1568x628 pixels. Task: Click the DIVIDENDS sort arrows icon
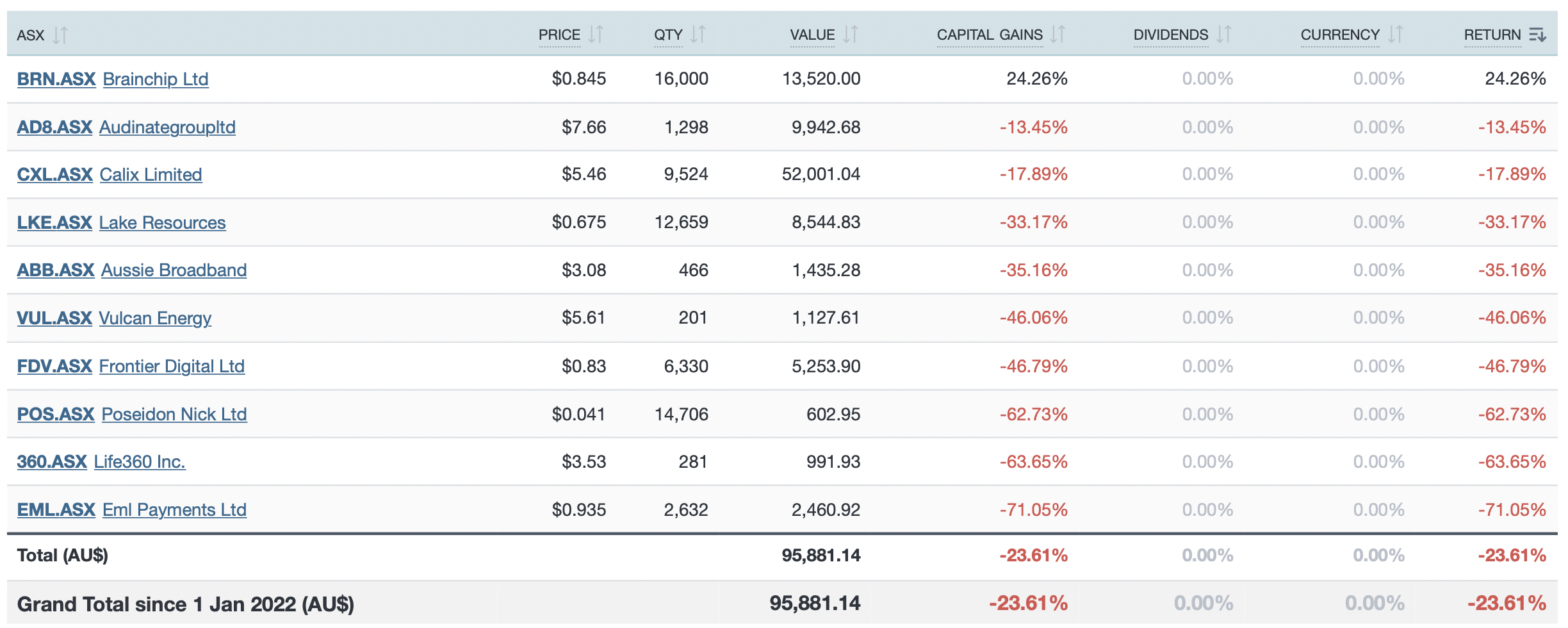[x=1223, y=34]
